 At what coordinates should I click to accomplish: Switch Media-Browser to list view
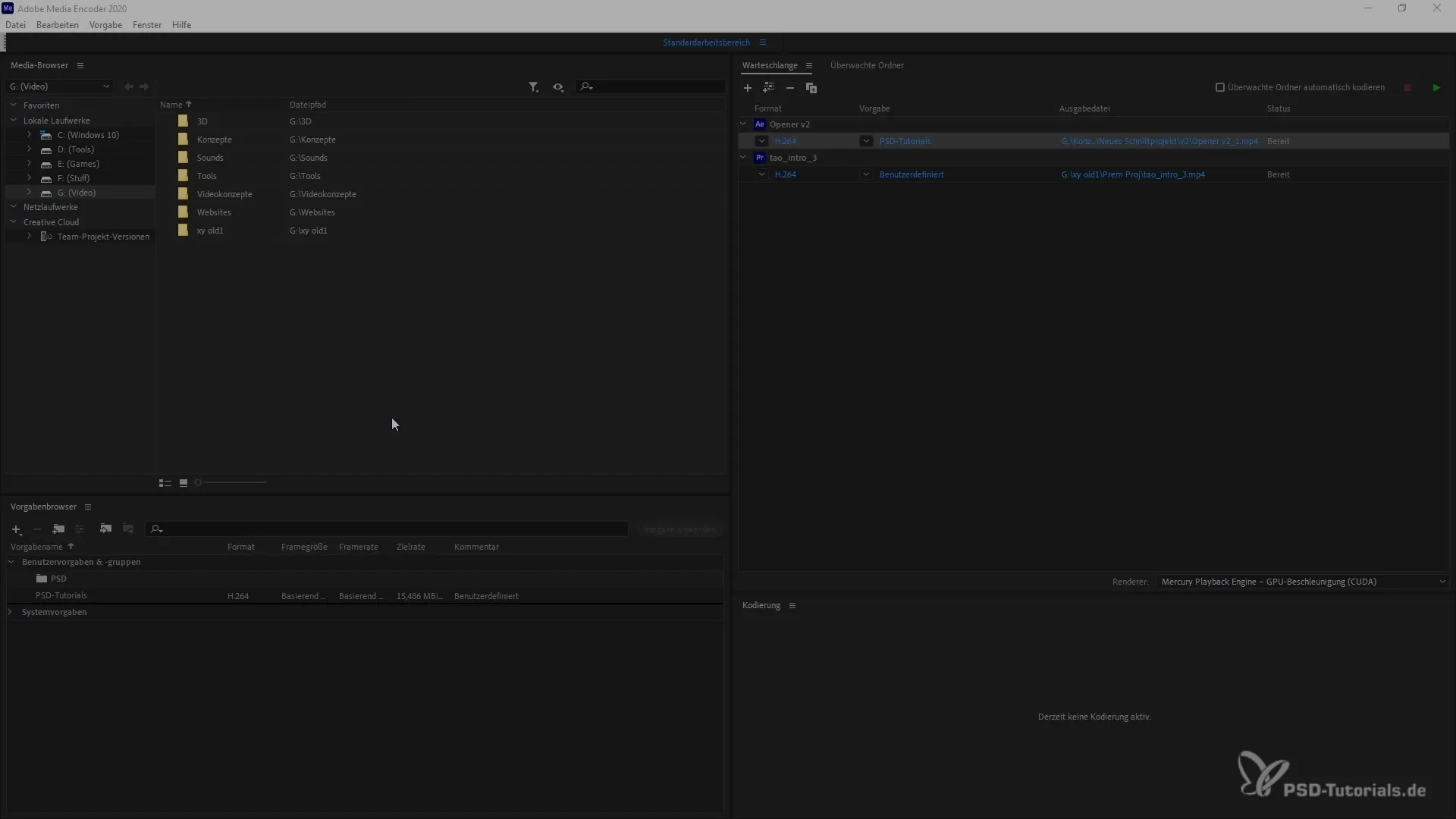click(165, 483)
